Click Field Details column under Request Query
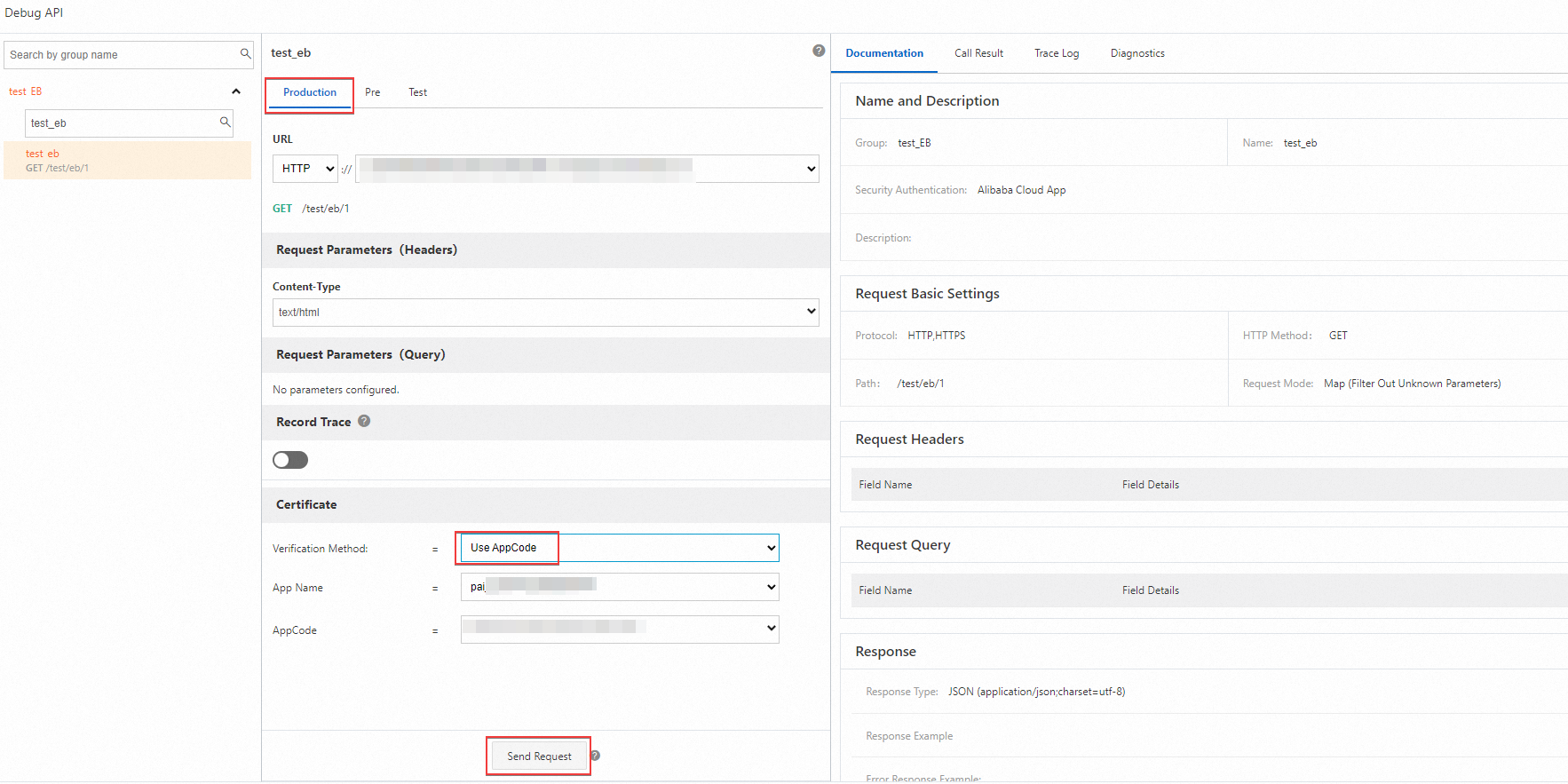The image size is (1568, 784). (x=1151, y=590)
